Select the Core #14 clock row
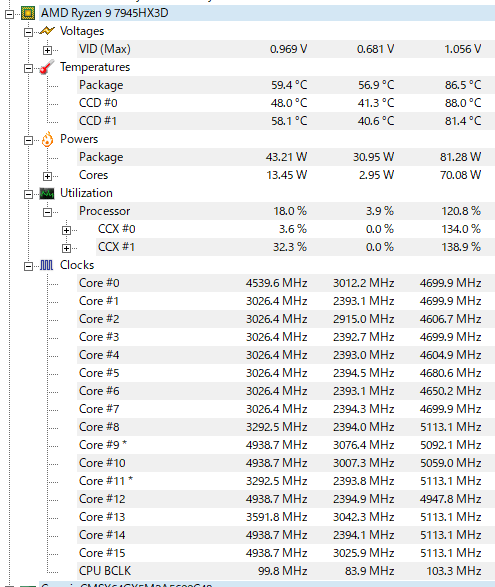Image resolution: width=495 pixels, height=587 pixels. click(x=286, y=535)
